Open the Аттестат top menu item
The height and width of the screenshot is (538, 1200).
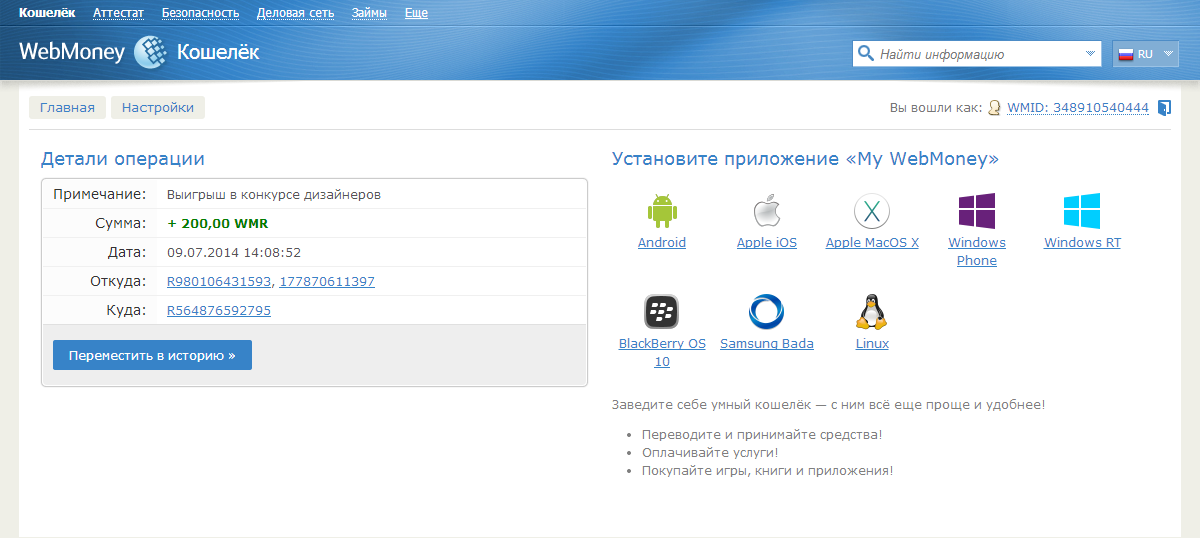[x=118, y=13]
